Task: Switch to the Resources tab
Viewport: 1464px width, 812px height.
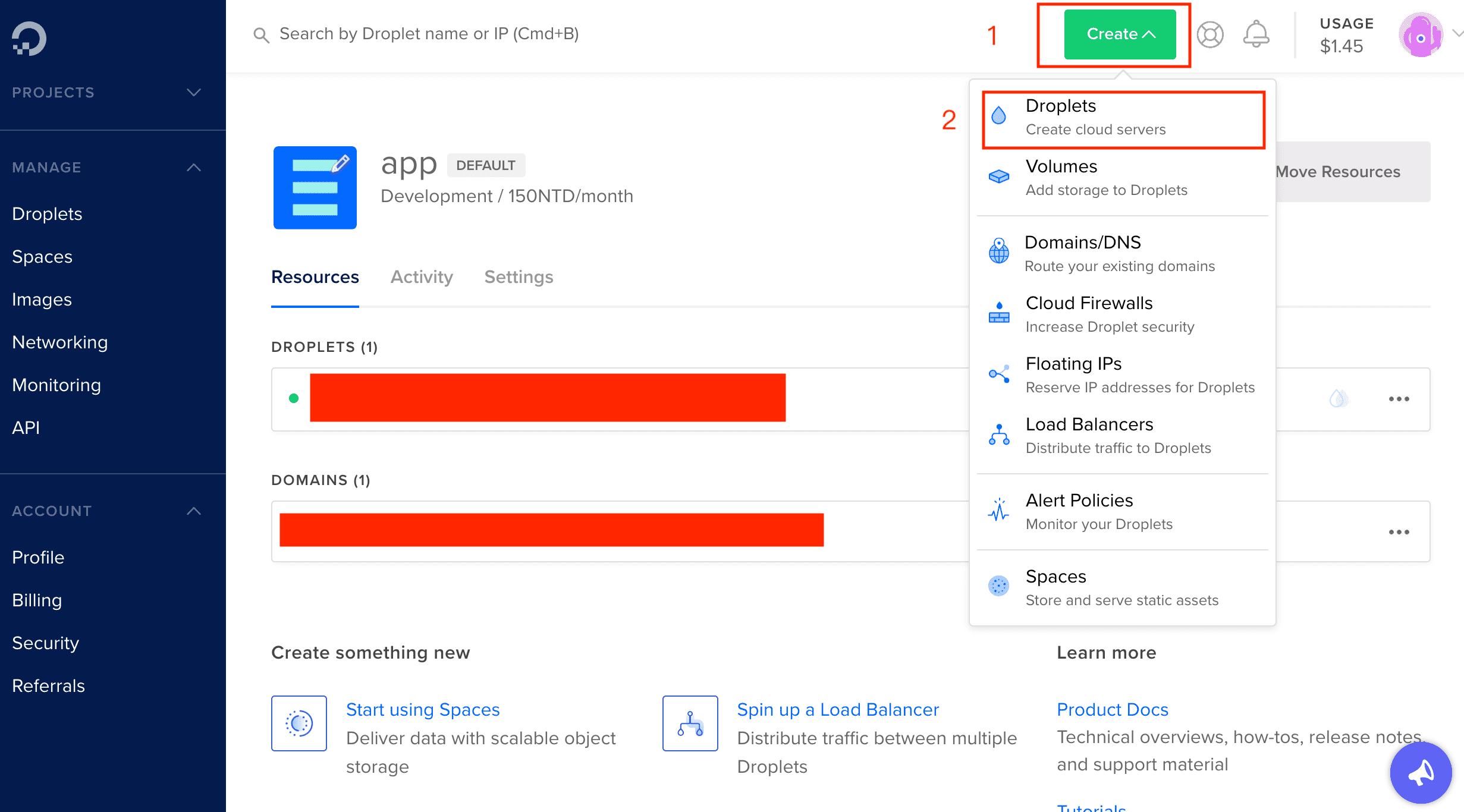Action: pos(315,277)
